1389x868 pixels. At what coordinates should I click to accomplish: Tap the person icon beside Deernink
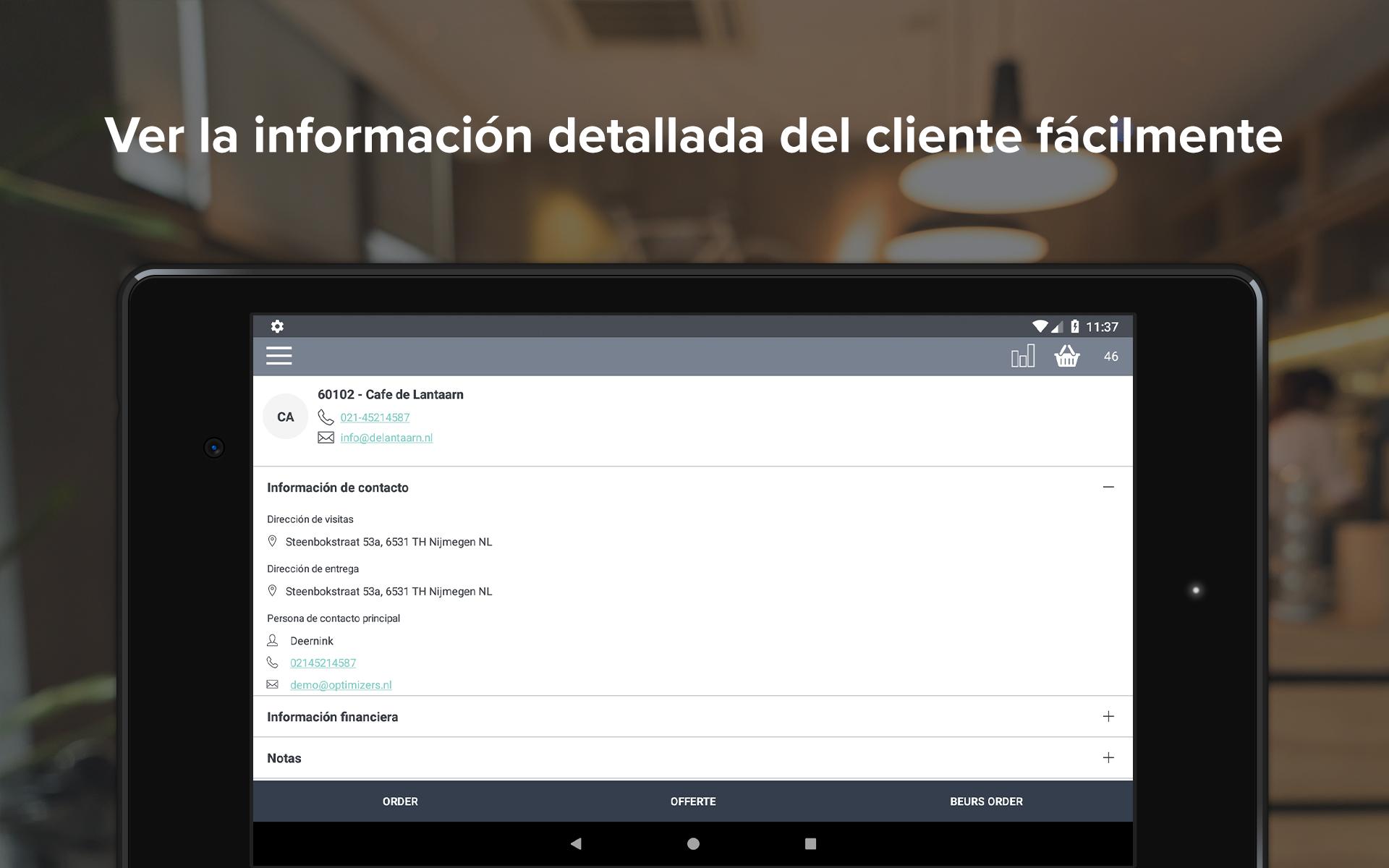pos(272,640)
